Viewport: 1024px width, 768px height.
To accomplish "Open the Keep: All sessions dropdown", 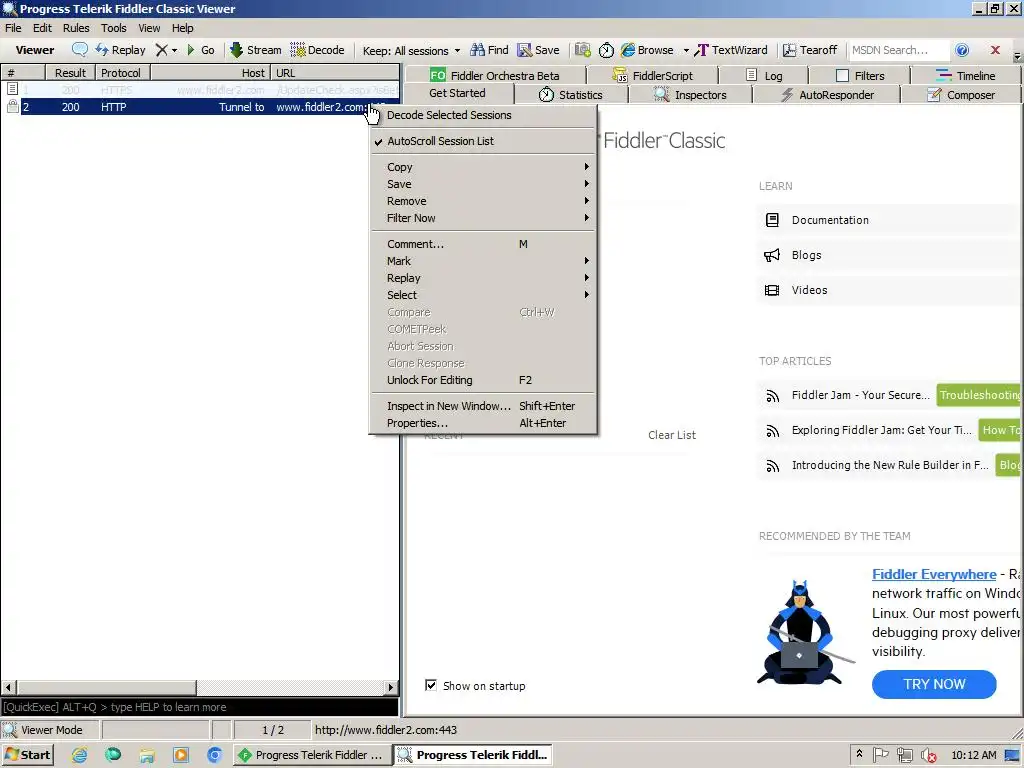I will [411, 50].
